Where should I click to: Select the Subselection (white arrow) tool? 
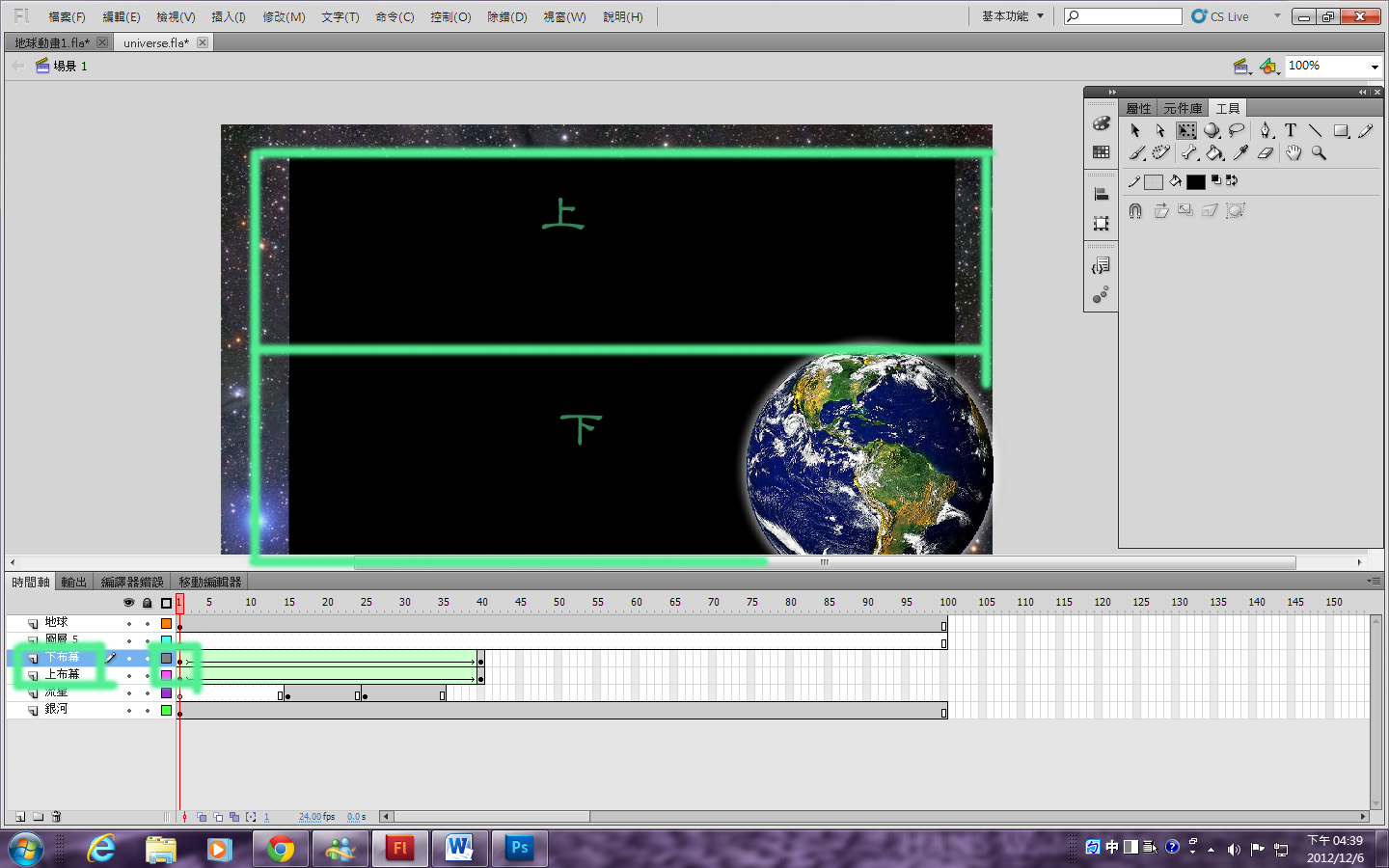pos(1160,130)
